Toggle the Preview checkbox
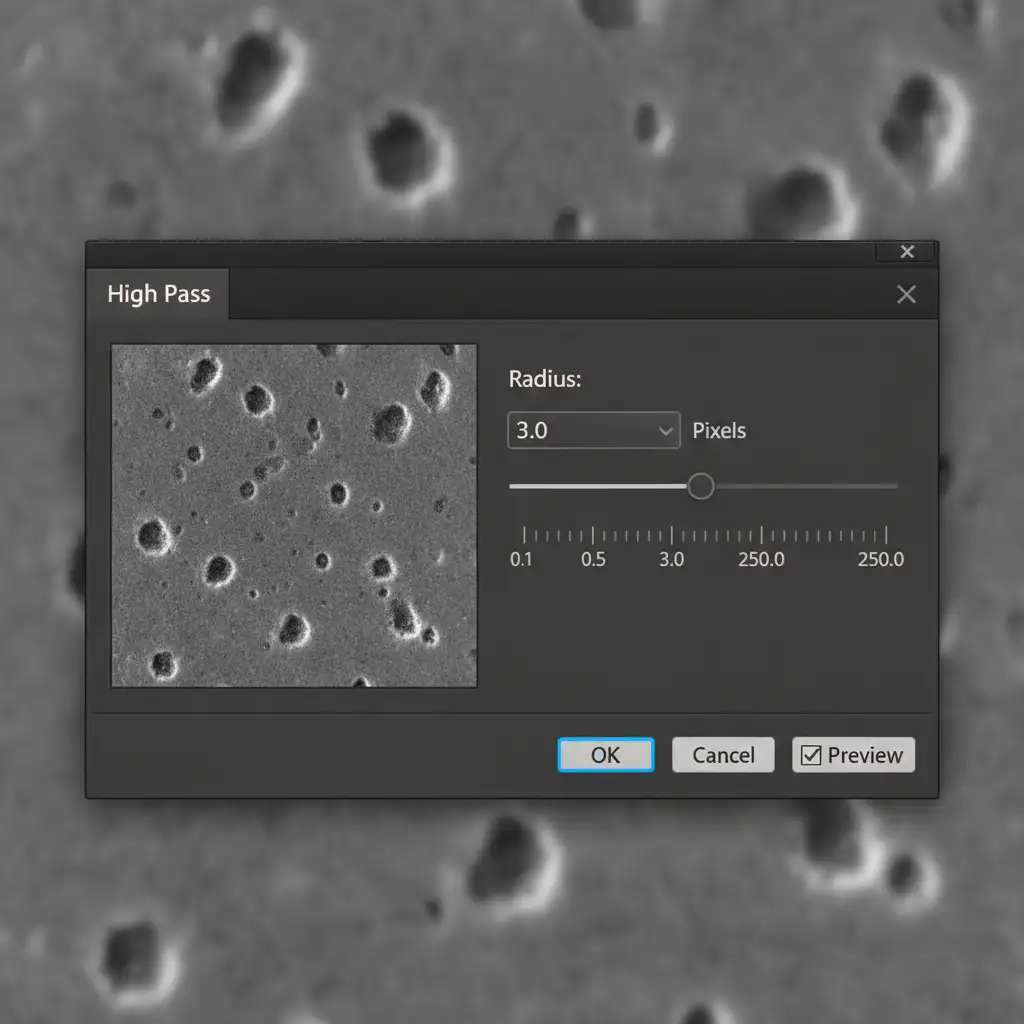Image resolution: width=1024 pixels, height=1024 pixels. click(x=811, y=755)
